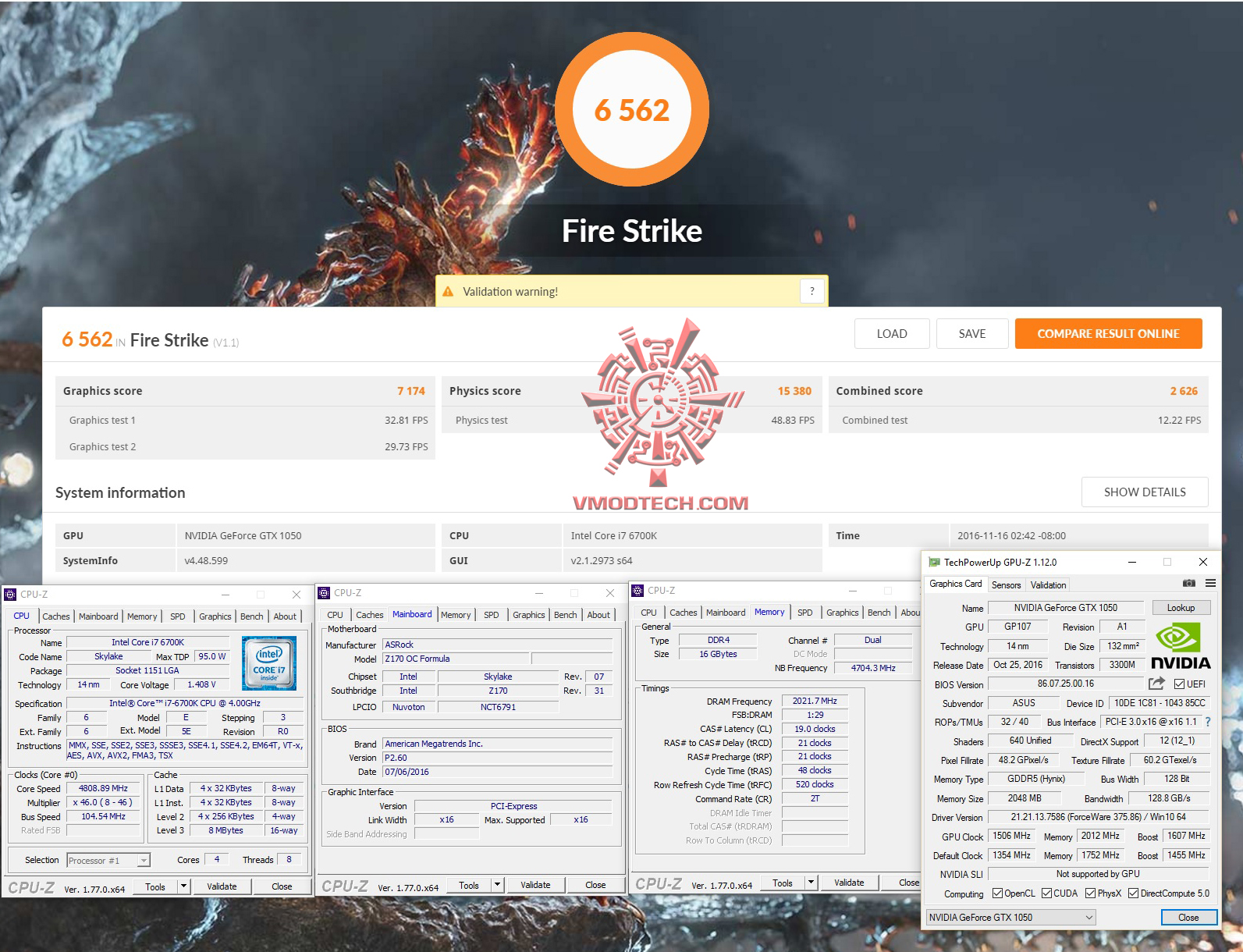Expand the Tools dropdown arrow in the CPU-Z Mainboard window
The height and width of the screenshot is (952, 1243).
(497, 885)
